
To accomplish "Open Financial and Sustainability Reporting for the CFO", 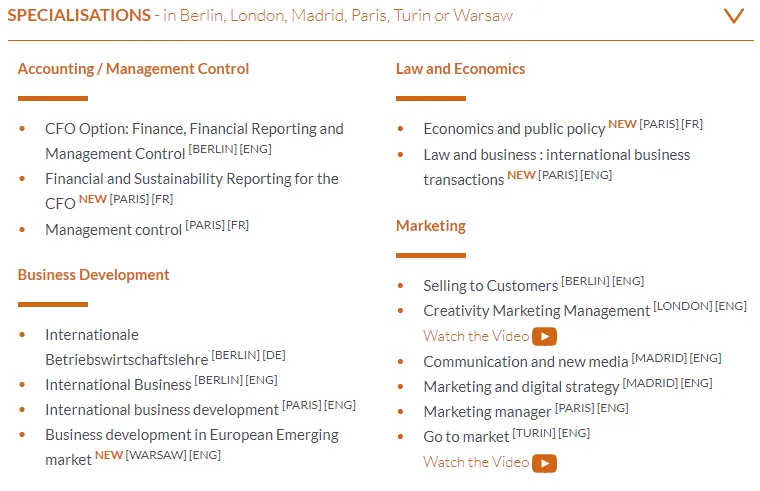I will [192, 179].
